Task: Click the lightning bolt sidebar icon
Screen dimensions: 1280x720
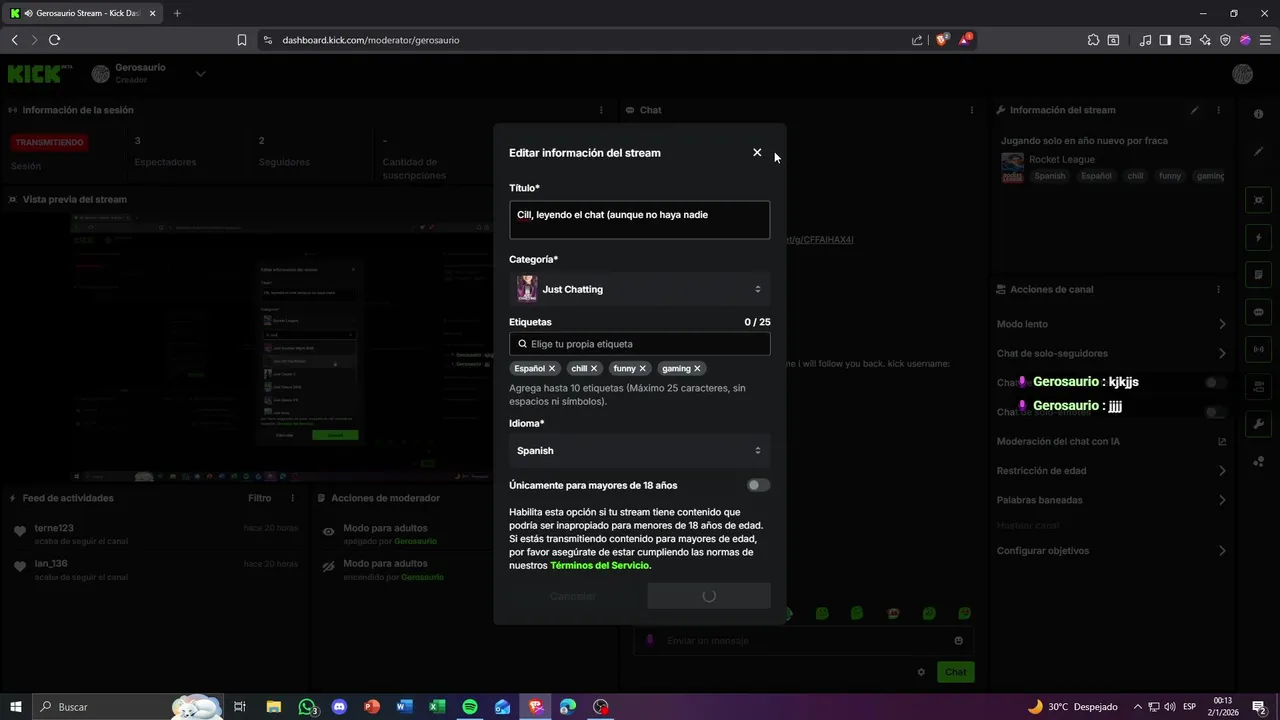Action: click(x=1258, y=238)
